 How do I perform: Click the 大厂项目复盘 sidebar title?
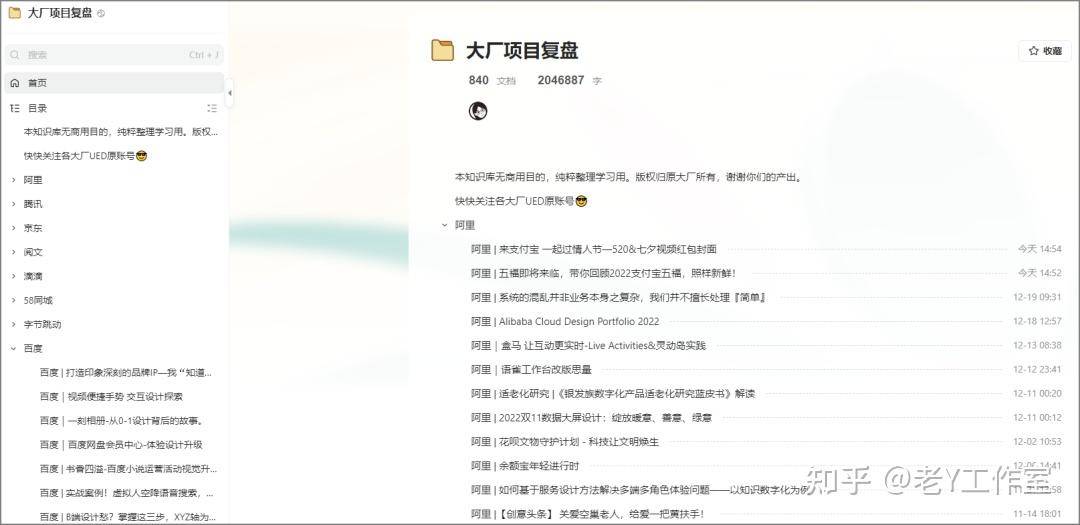coord(60,13)
